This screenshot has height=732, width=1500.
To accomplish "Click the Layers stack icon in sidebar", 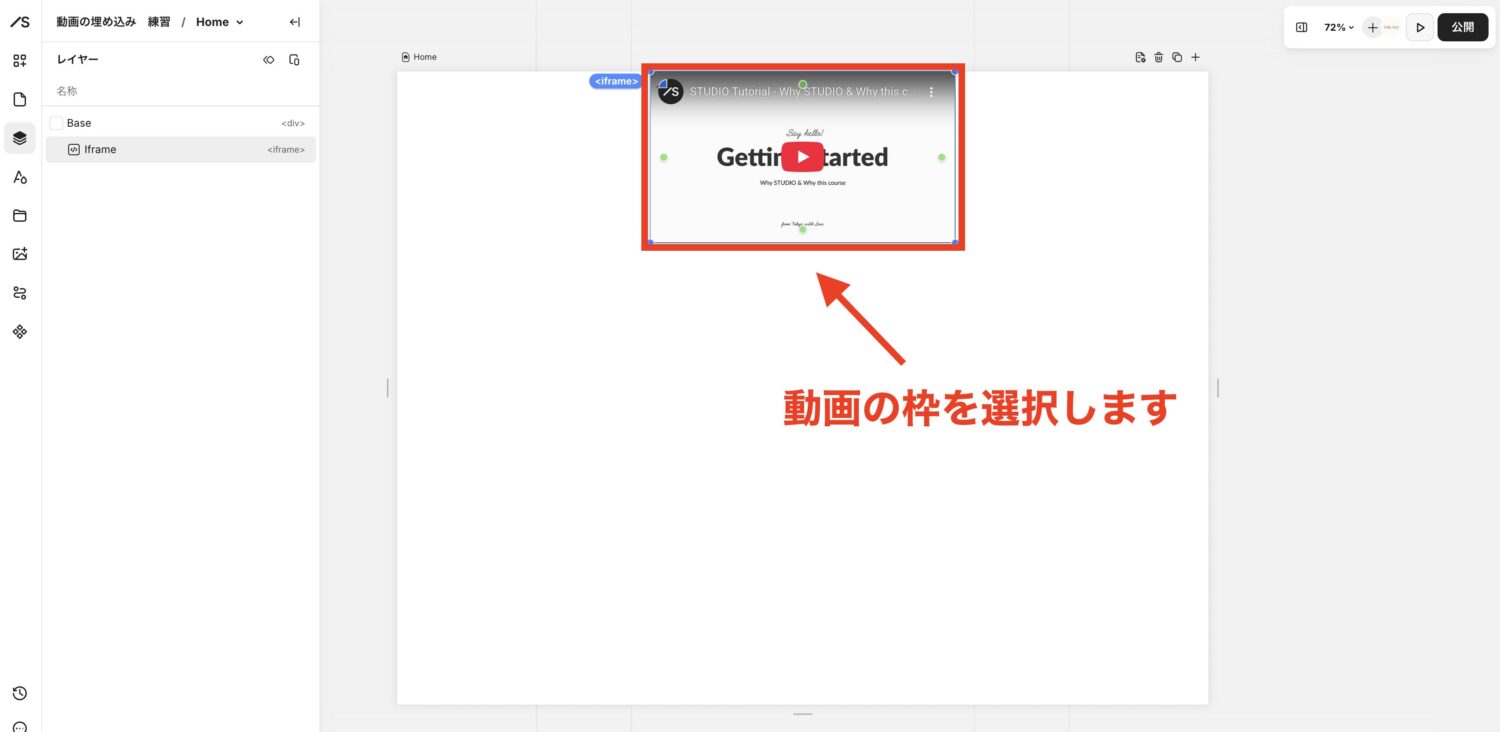I will [x=20, y=138].
